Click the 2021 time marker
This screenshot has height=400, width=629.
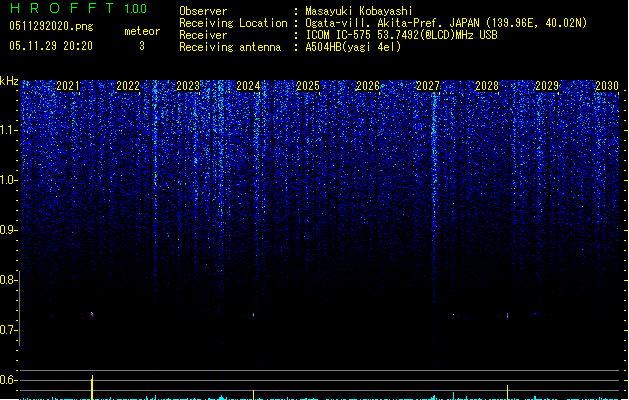68,85
